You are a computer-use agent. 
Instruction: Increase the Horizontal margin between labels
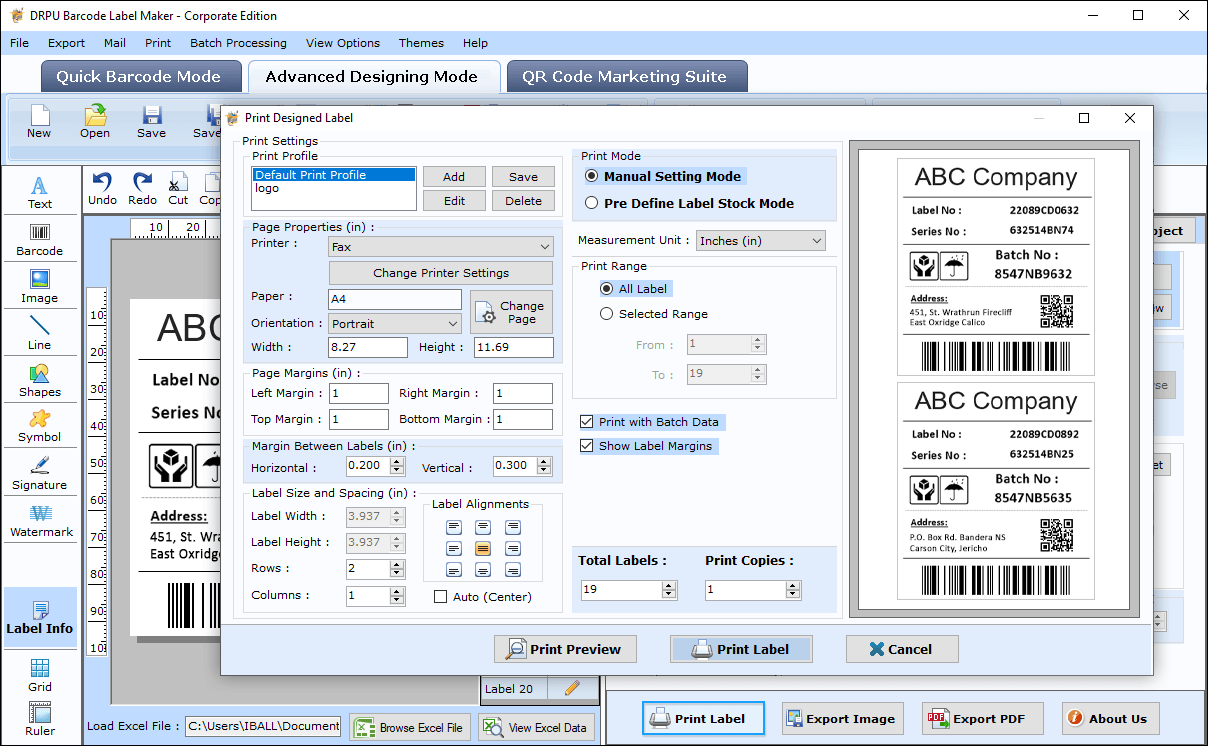tap(398, 462)
